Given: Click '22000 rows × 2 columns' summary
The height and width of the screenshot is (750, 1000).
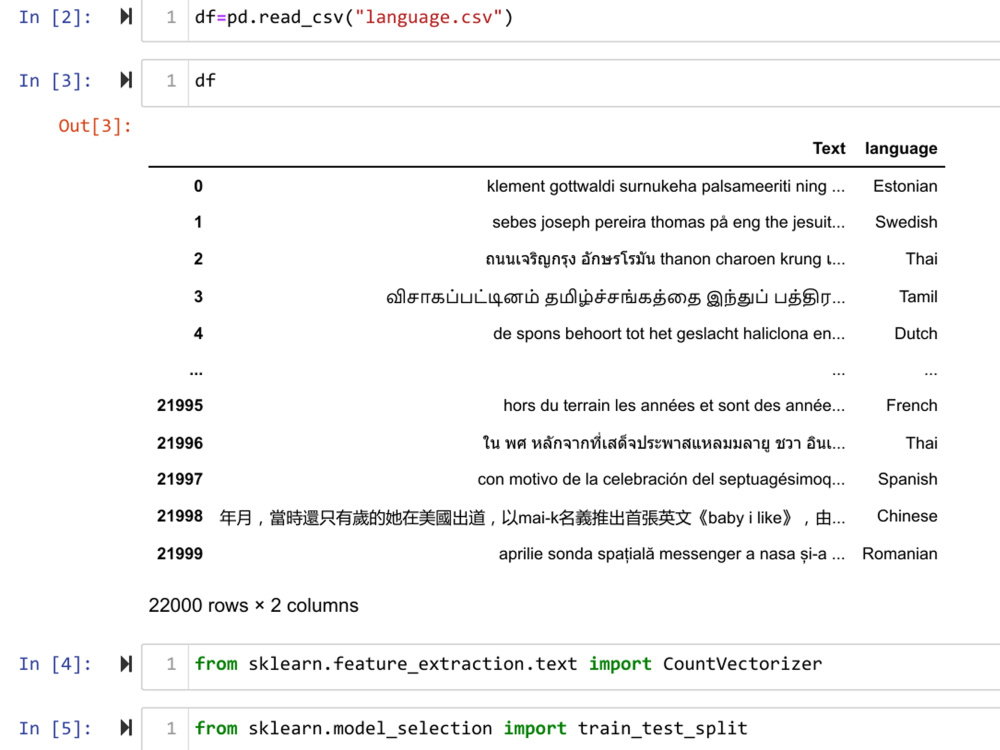Looking at the screenshot, I should 253,605.
